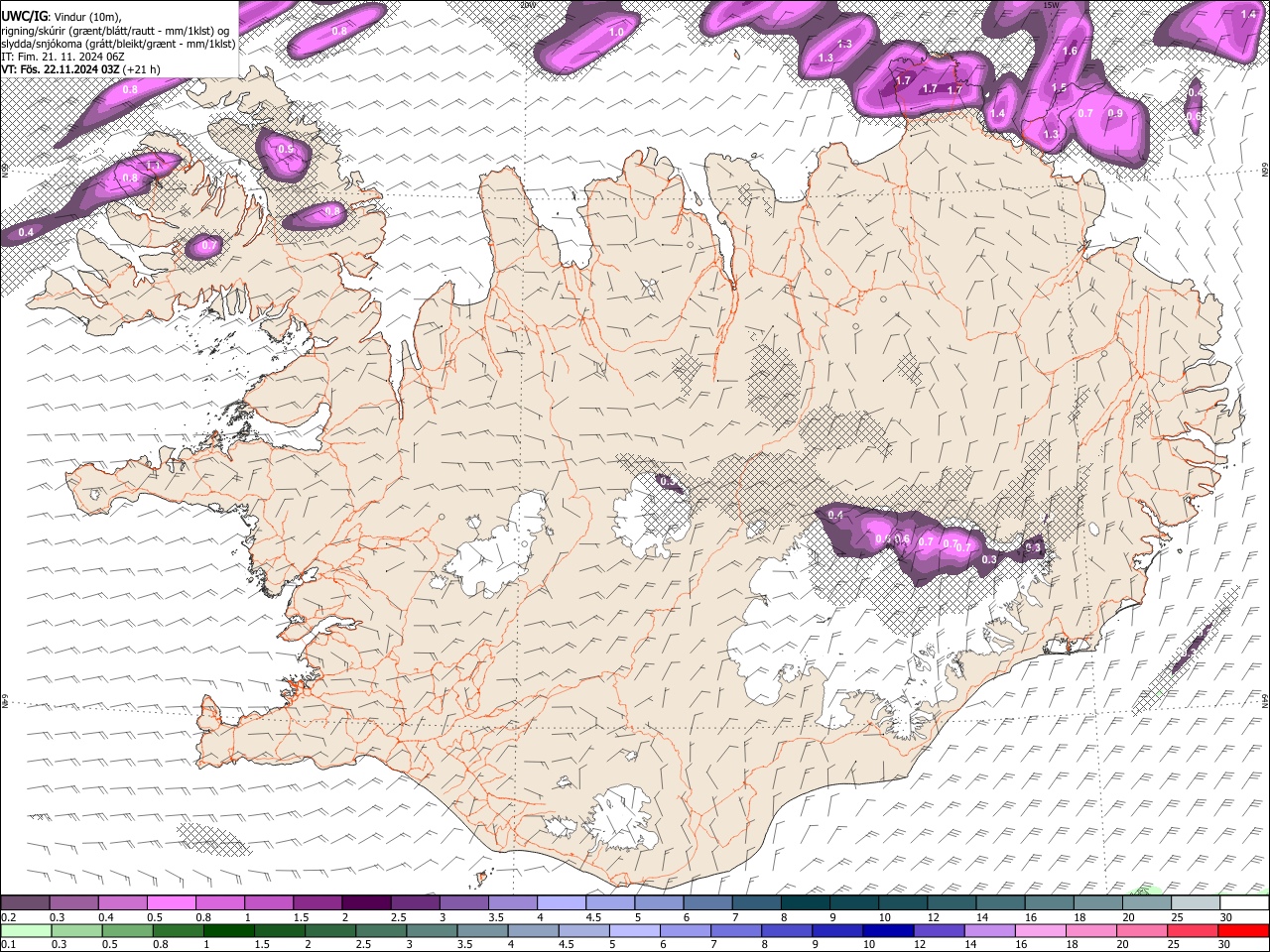The height and width of the screenshot is (952, 1270).
Task: Pick upper legend swatch between 18 and 20
Action: [x=1098, y=902]
